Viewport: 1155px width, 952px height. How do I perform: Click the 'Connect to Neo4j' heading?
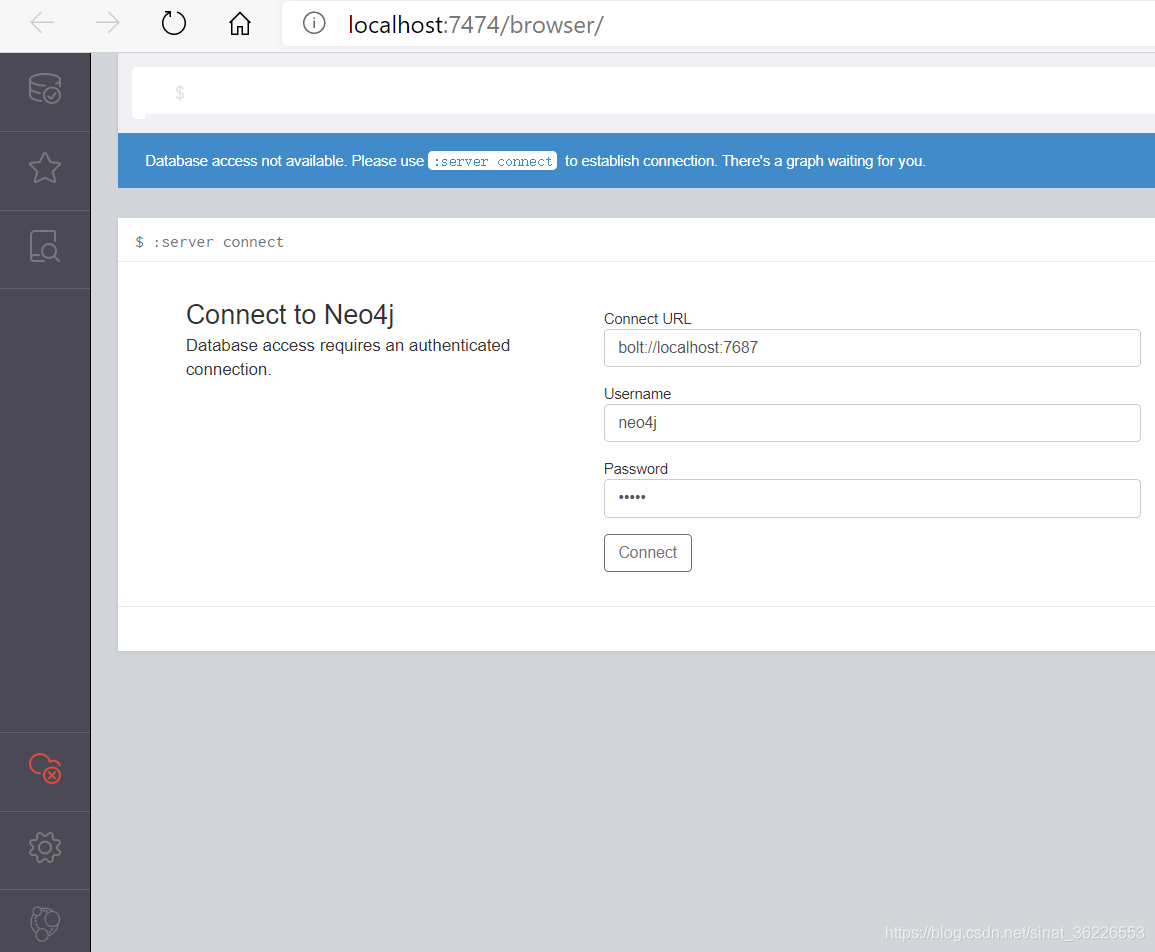[x=290, y=314]
